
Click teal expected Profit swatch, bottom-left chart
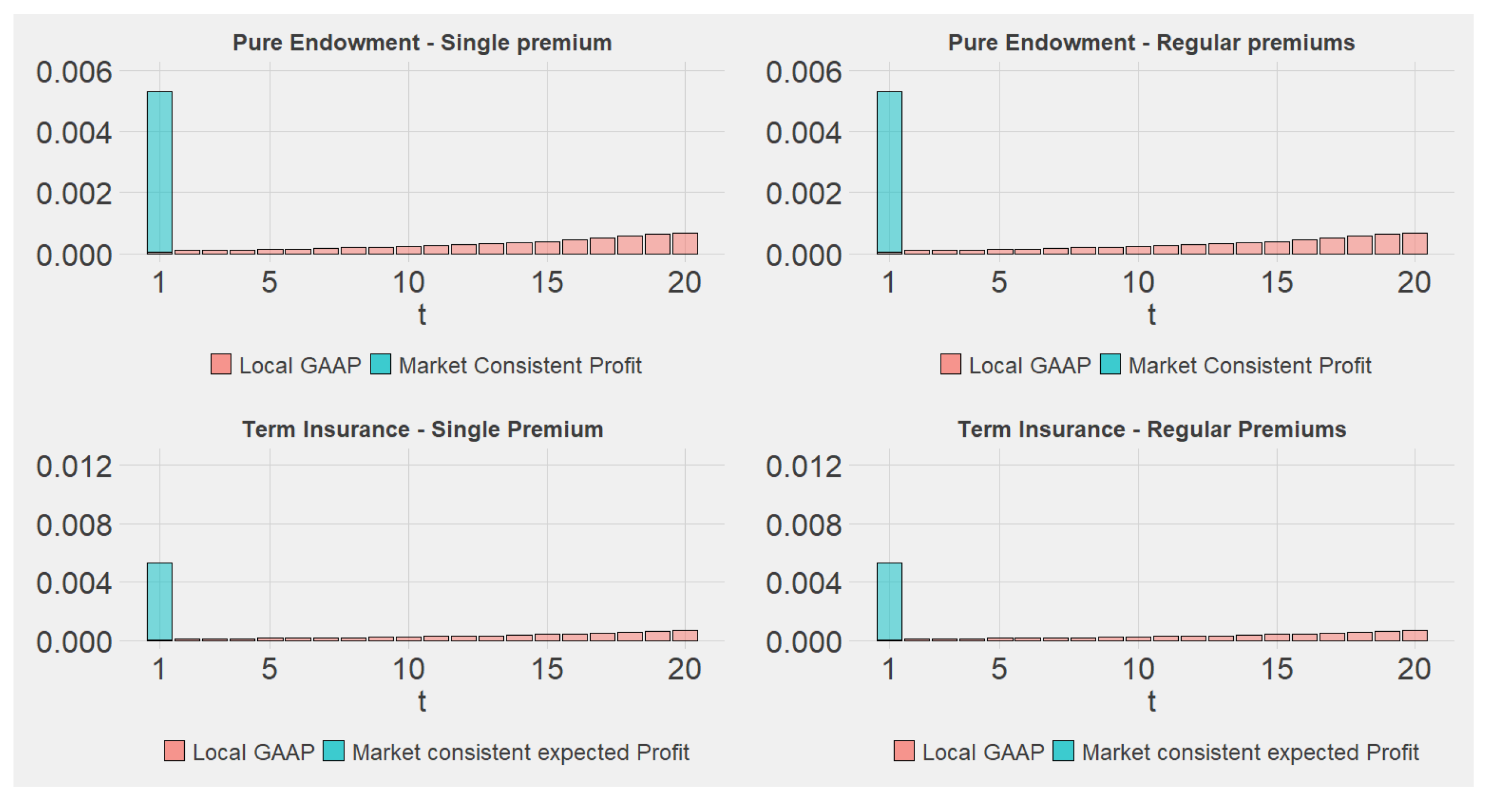point(334,751)
